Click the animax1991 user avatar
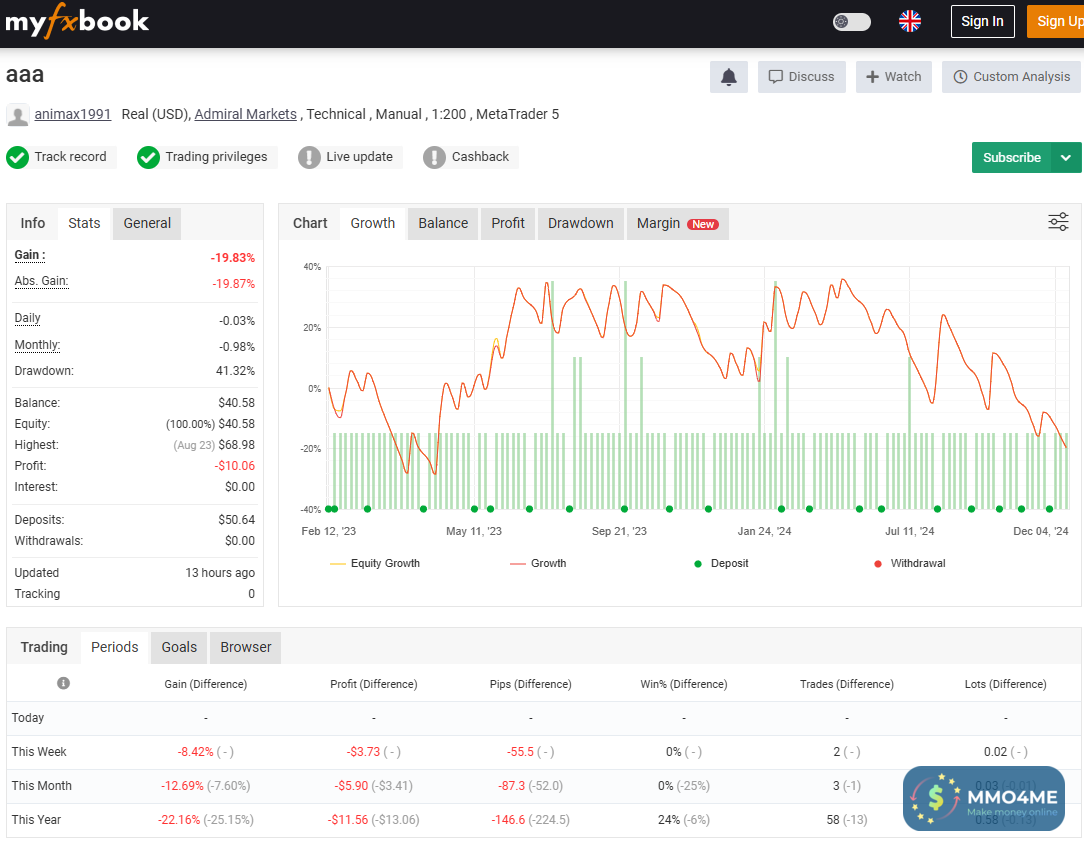 pos(18,115)
